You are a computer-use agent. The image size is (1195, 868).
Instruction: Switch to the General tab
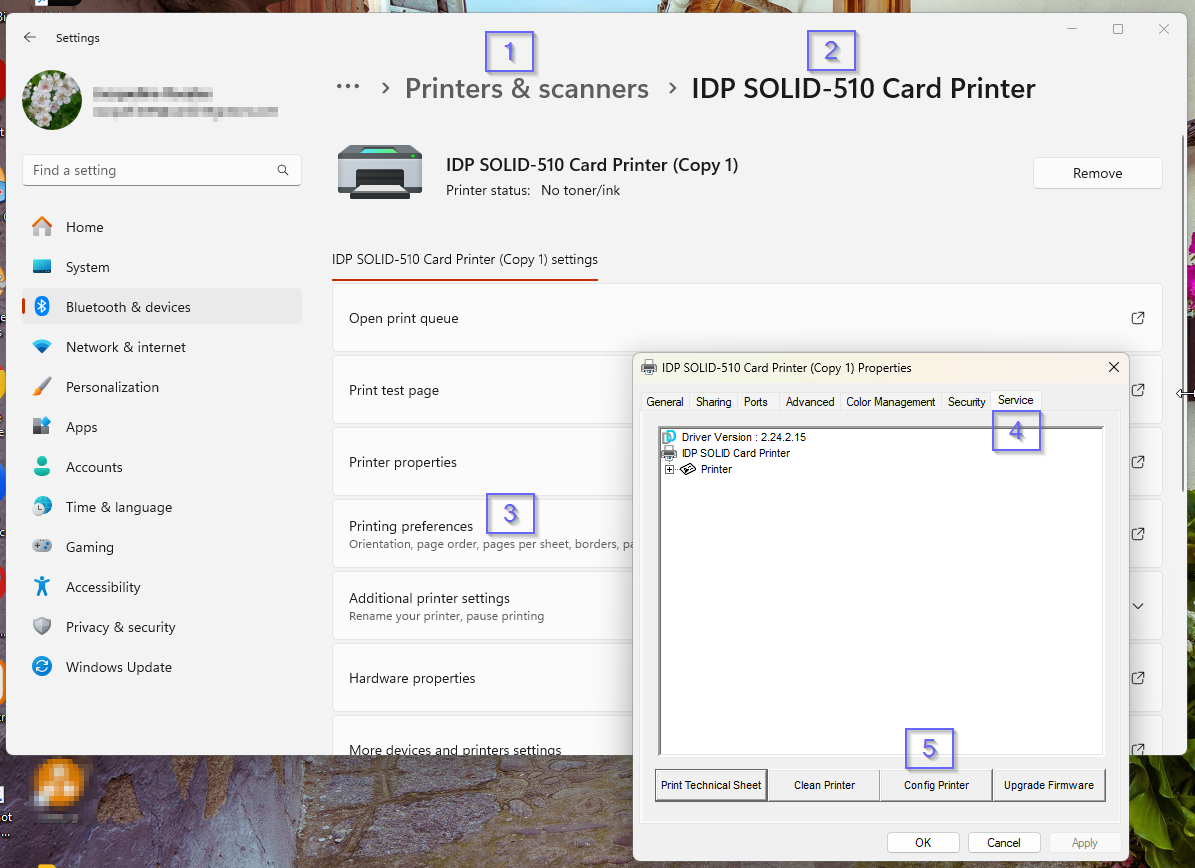tap(665, 402)
